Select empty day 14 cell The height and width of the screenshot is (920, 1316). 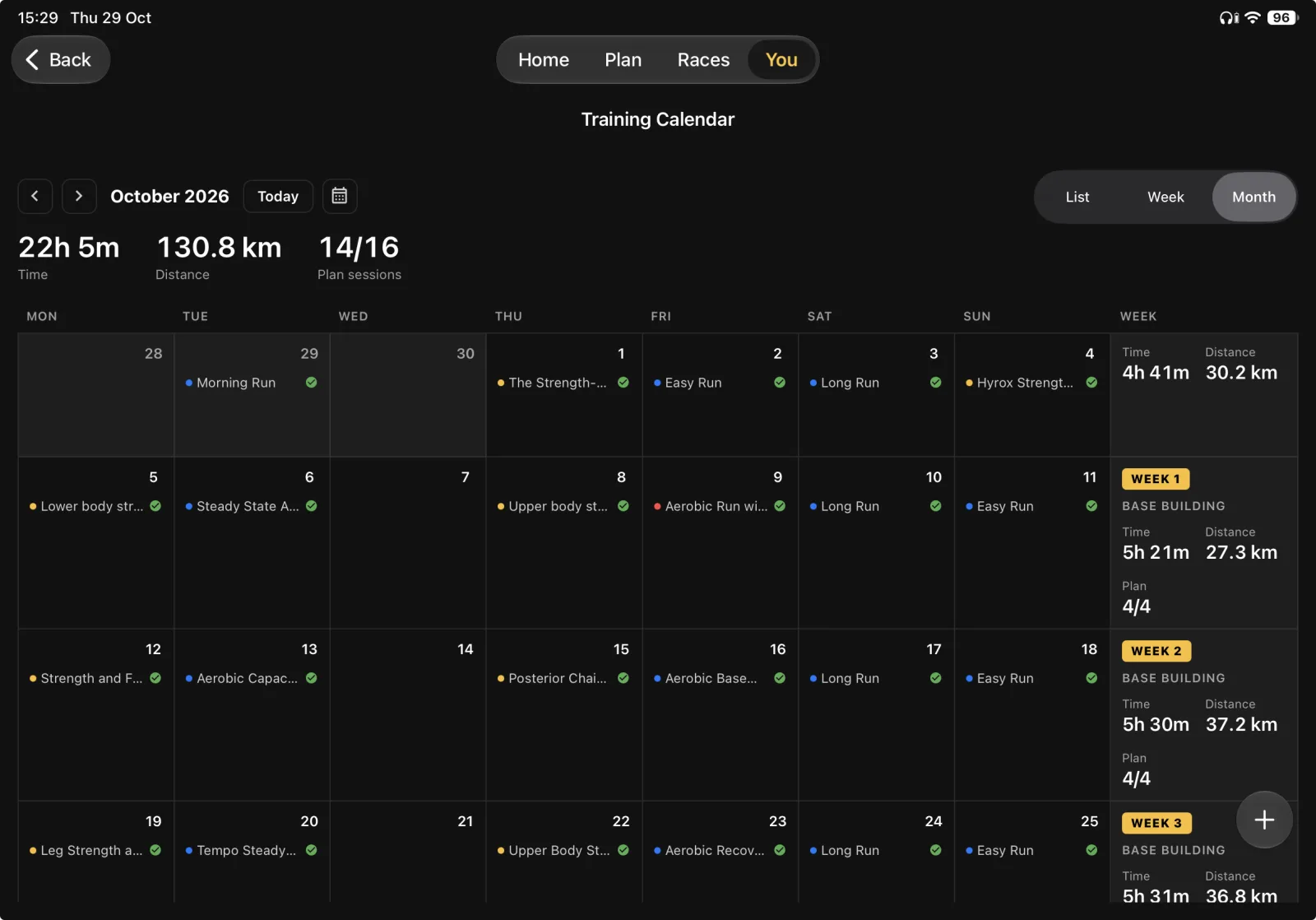[408, 715]
